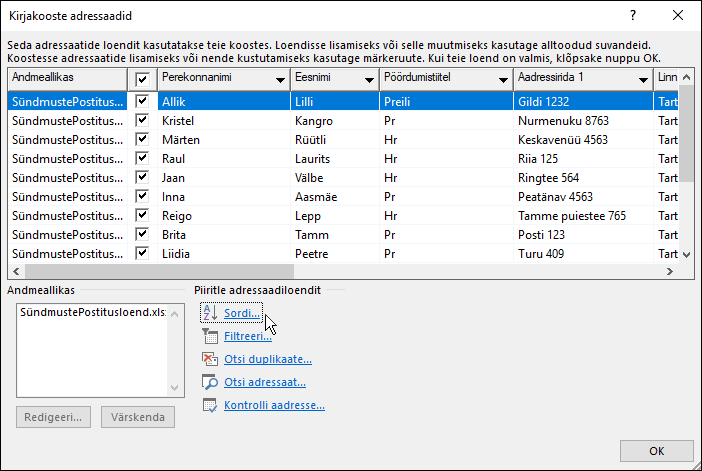Confirm with the OK button
The width and height of the screenshot is (702, 471).
tap(656, 451)
